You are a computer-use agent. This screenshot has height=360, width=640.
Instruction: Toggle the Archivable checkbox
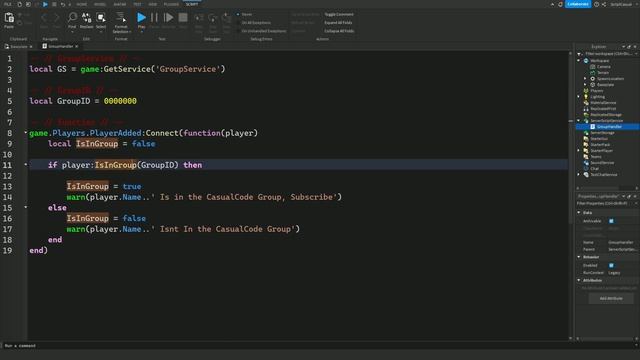pyautogui.click(x=611, y=221)
